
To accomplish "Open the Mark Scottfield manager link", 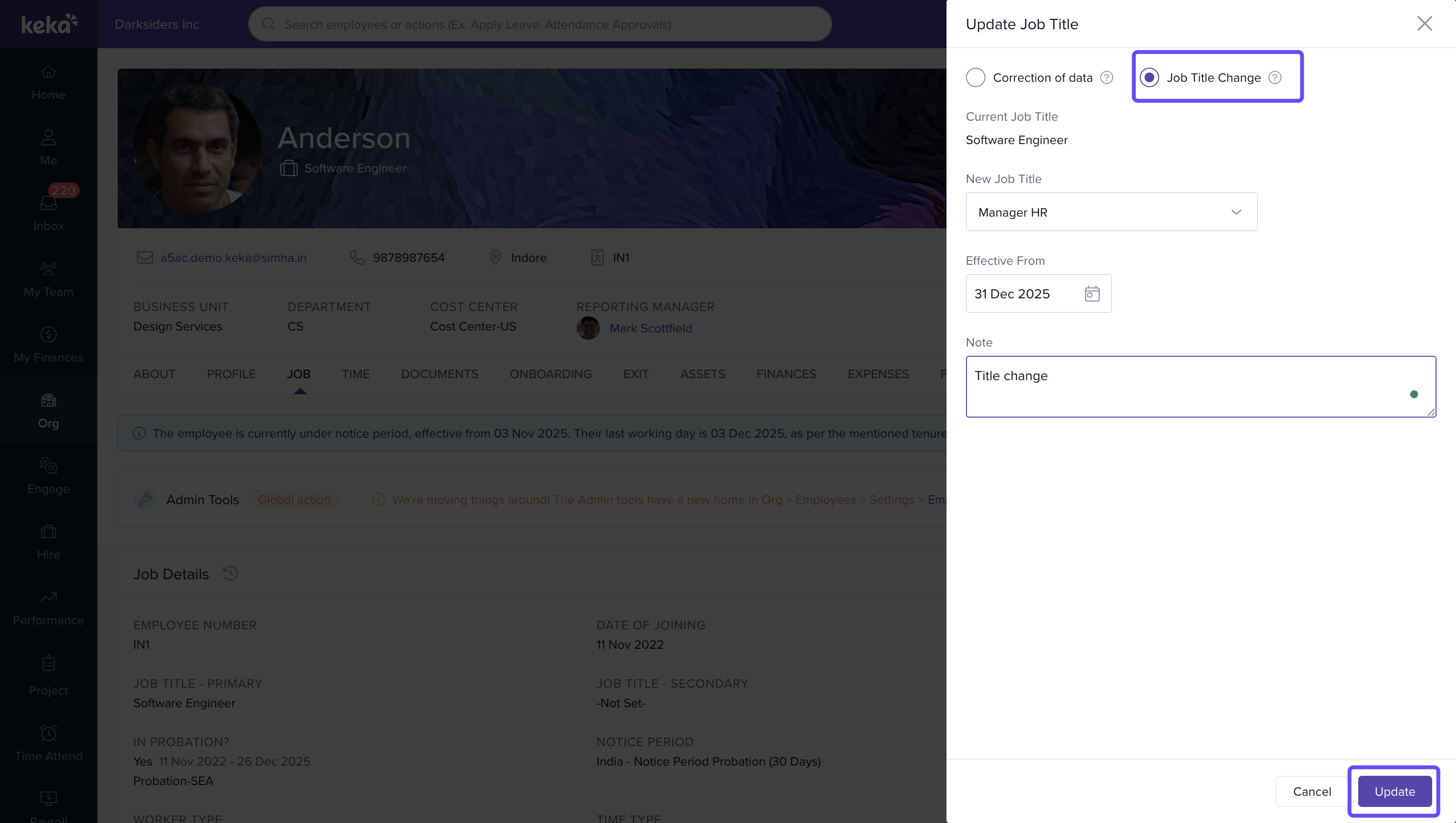I will coord(651,328).
